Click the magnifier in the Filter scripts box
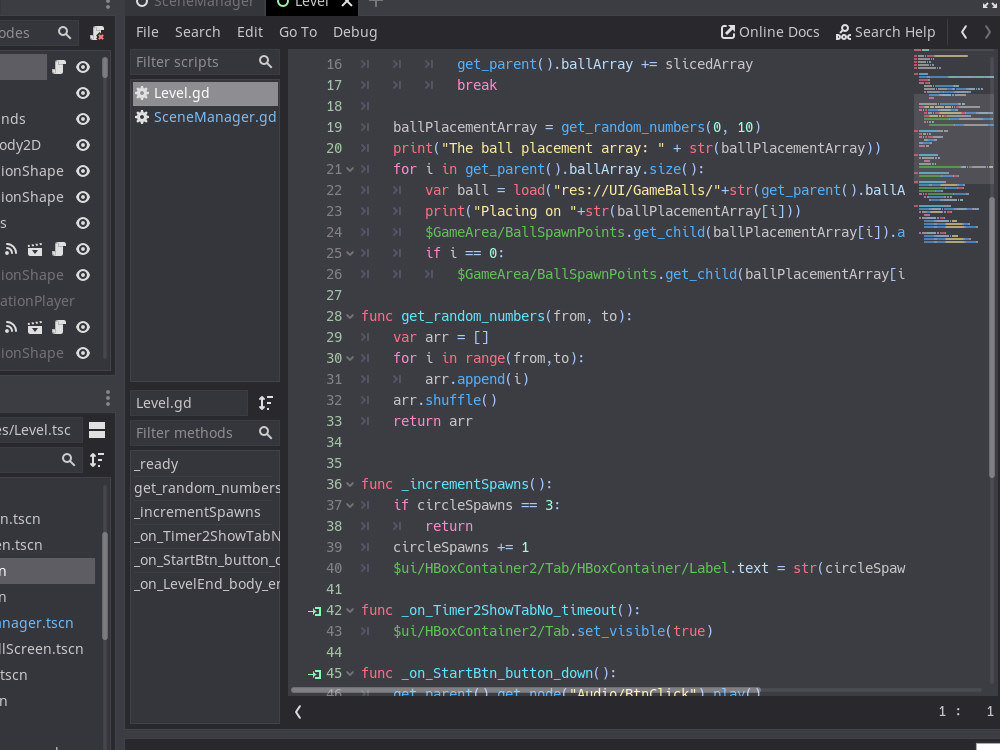This screenshot has width=1000, height=750. coord(265,62)
